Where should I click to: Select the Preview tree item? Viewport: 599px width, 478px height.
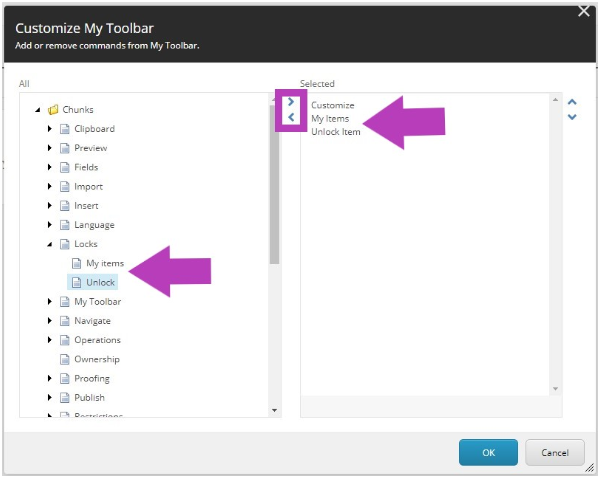91,148
